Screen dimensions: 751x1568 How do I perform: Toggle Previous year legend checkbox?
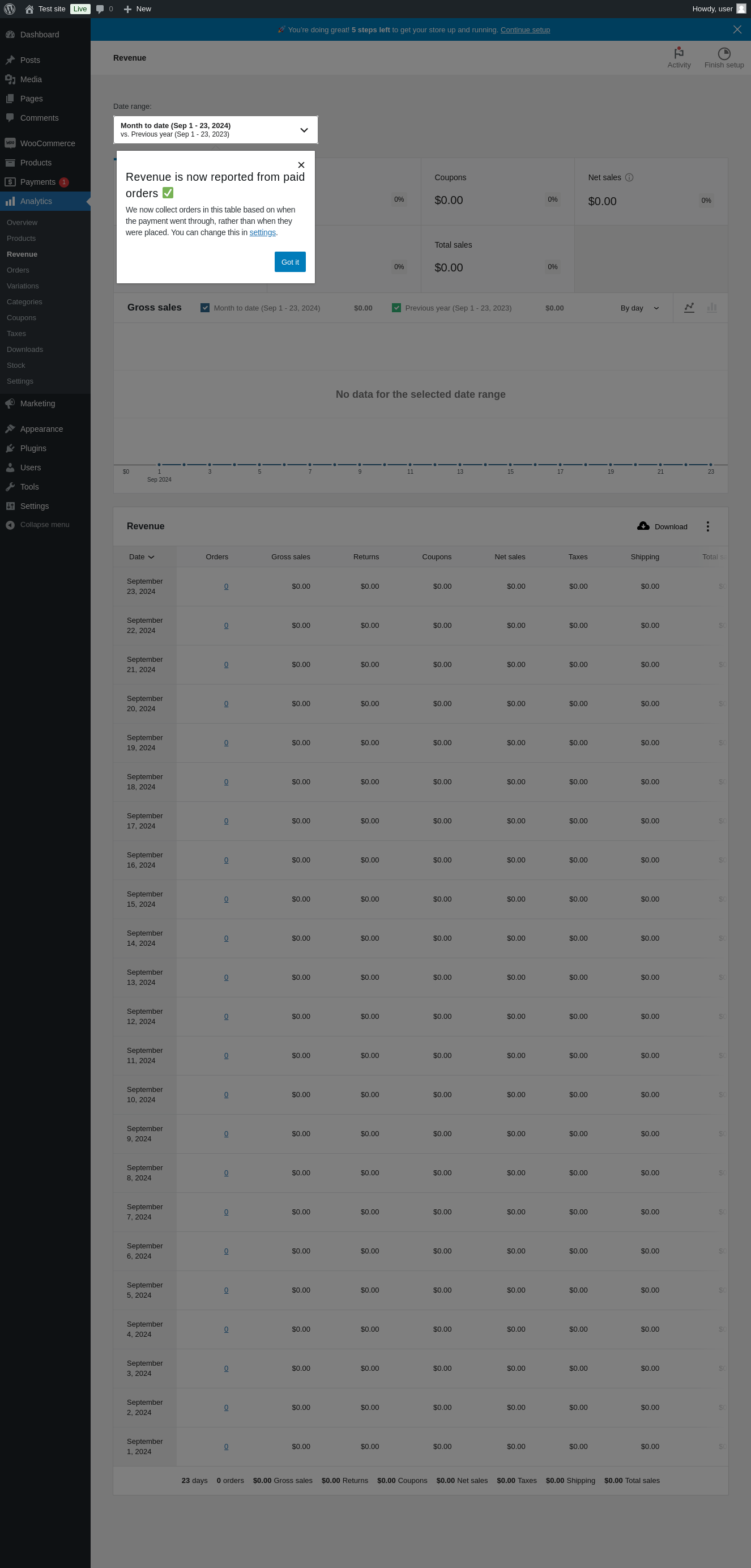[396, 308]
